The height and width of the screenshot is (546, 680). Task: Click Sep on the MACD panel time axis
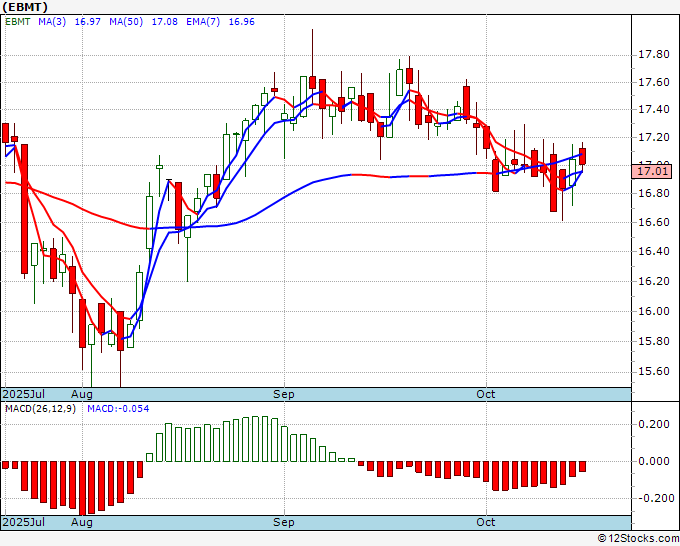click(x=284, y=522)
